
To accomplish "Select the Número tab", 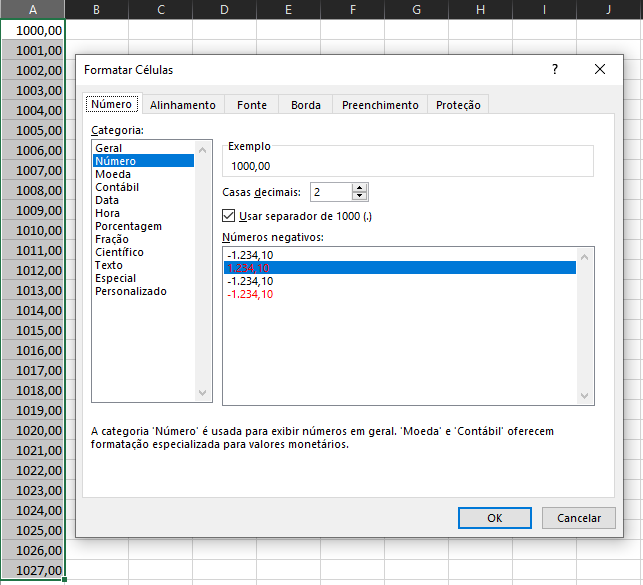I will (112, 104).
